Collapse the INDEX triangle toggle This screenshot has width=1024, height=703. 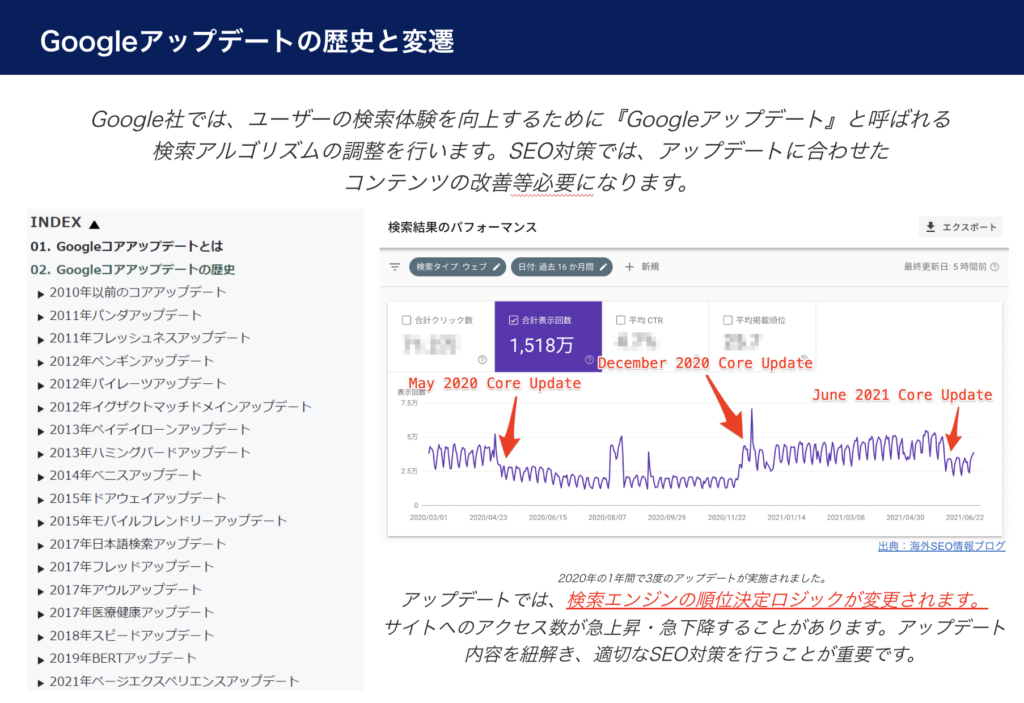[x=94, y=224]
